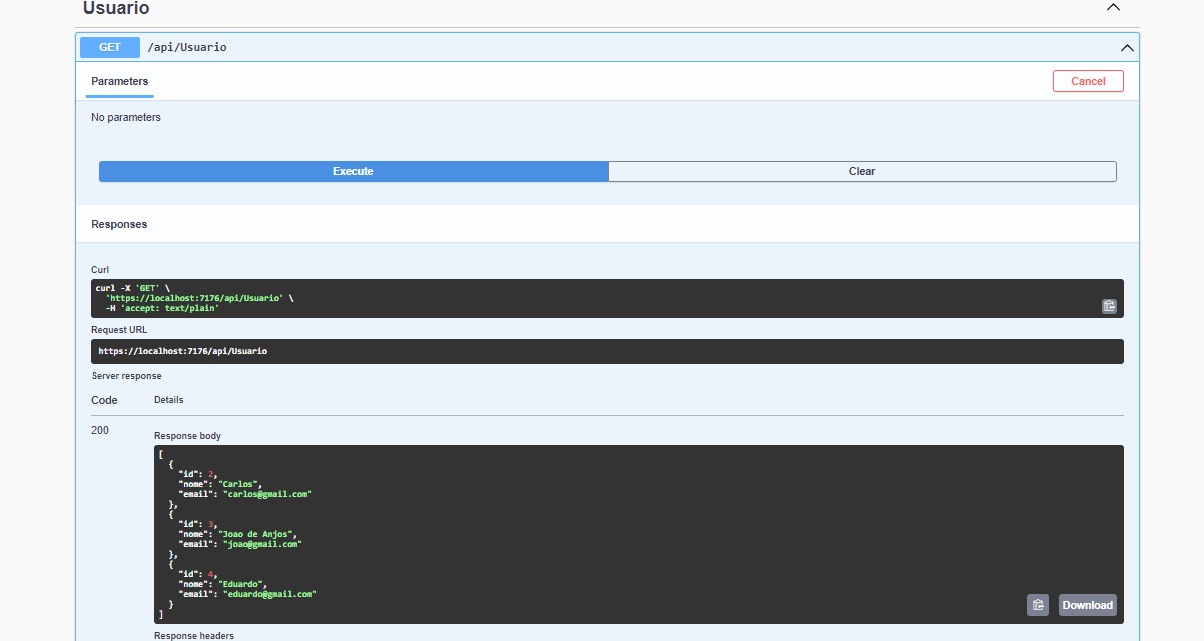
Task: Click the No parameters text
Action: tap(126, 117)
